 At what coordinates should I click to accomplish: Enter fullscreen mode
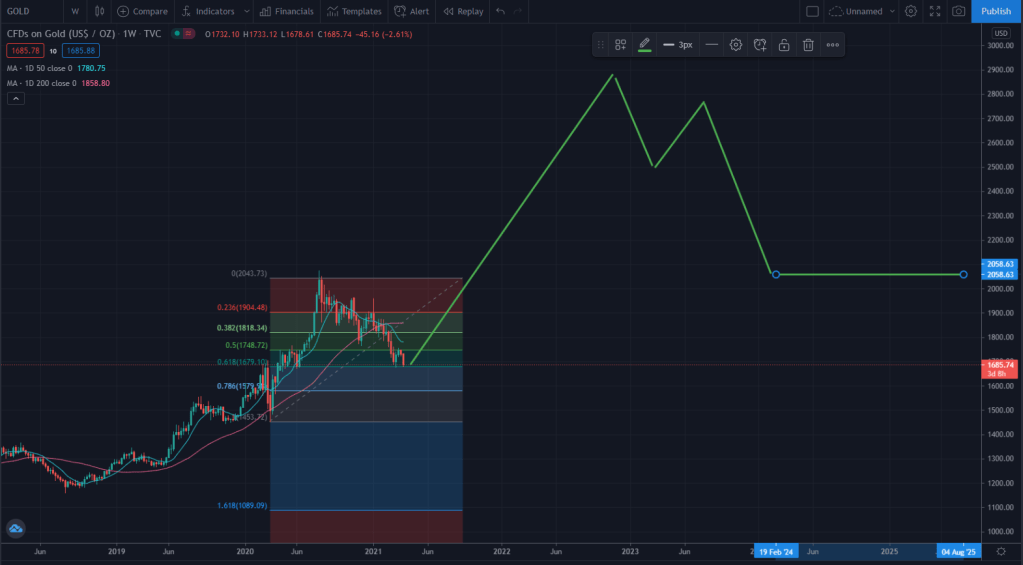935,11
